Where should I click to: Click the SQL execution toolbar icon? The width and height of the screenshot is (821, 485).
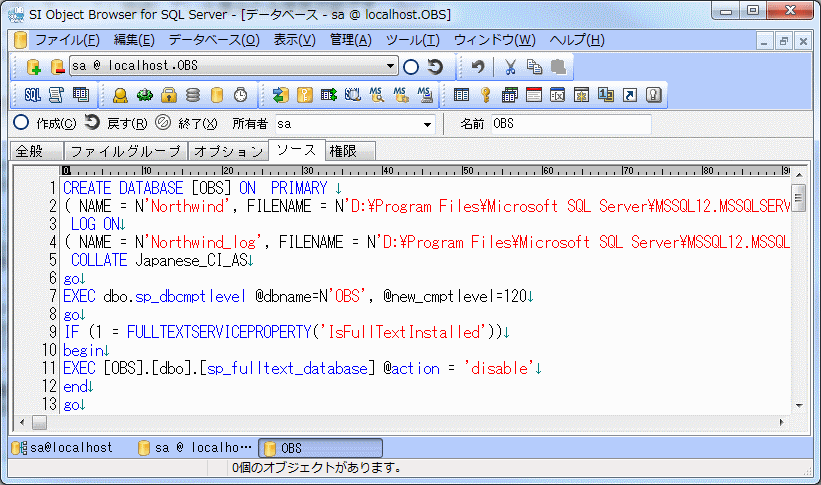coord(32,96)
